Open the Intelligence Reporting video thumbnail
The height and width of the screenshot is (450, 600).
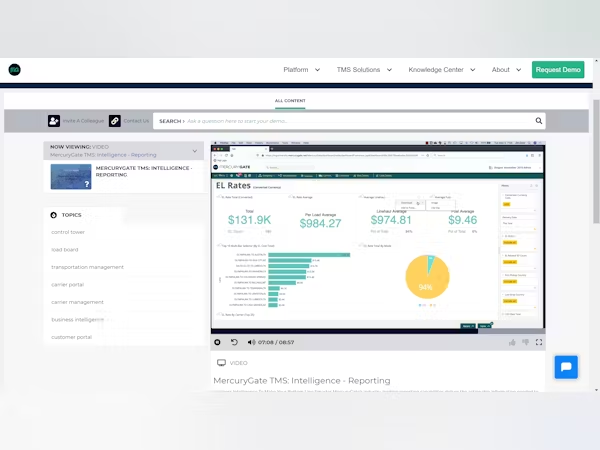pyautogui.click(x=71, y=177)
